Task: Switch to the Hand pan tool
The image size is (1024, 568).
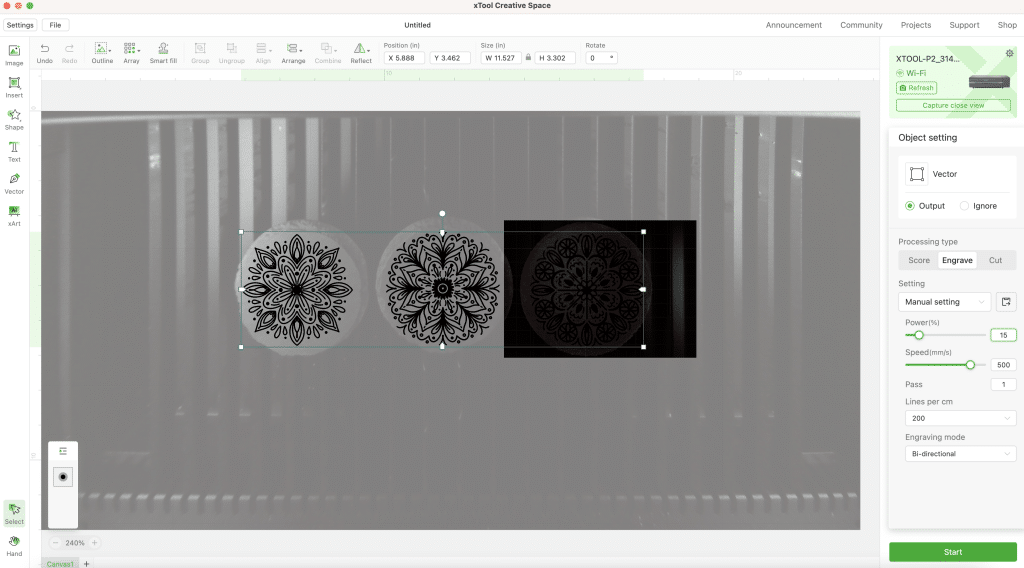Action: click(14, 546)
